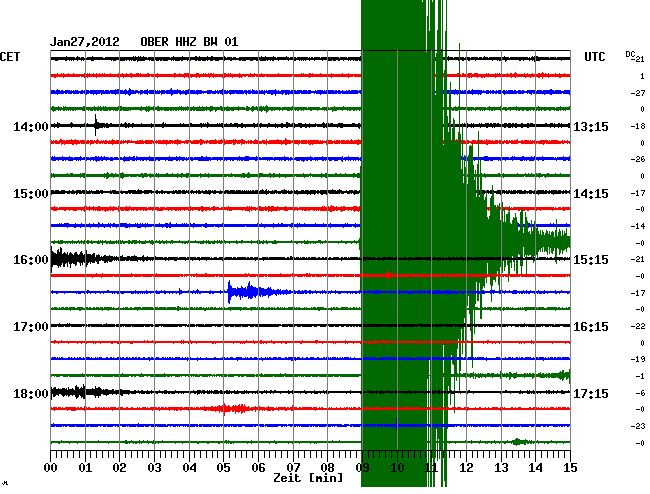Viewport: 650px width, 494px height.
Task: Select DC offset value -14
Action: 637,226
